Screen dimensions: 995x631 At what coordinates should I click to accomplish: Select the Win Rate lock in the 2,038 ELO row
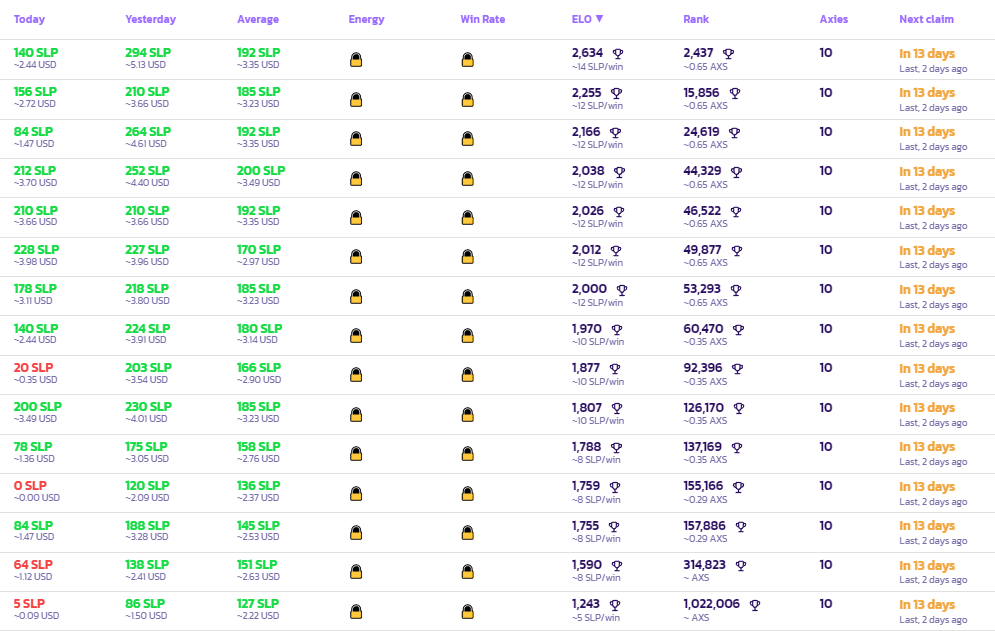468,178
